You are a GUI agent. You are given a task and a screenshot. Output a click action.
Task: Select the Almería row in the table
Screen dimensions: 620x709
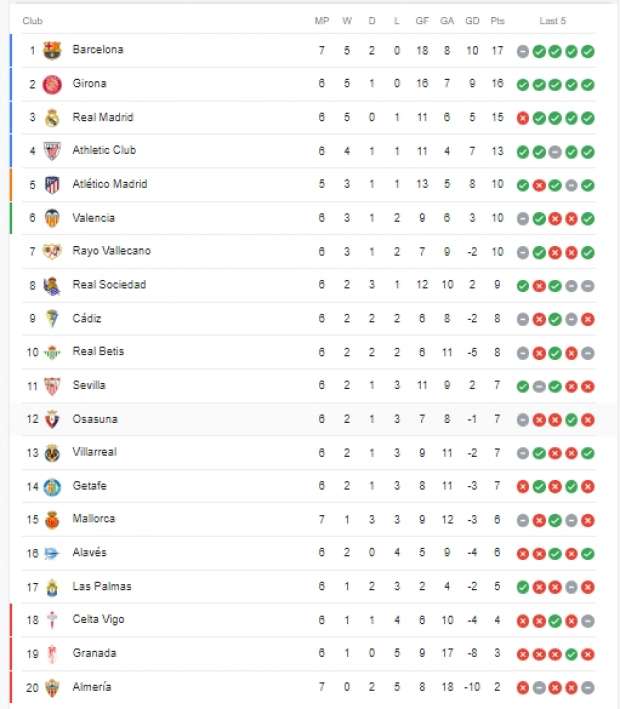coord(300,687)
